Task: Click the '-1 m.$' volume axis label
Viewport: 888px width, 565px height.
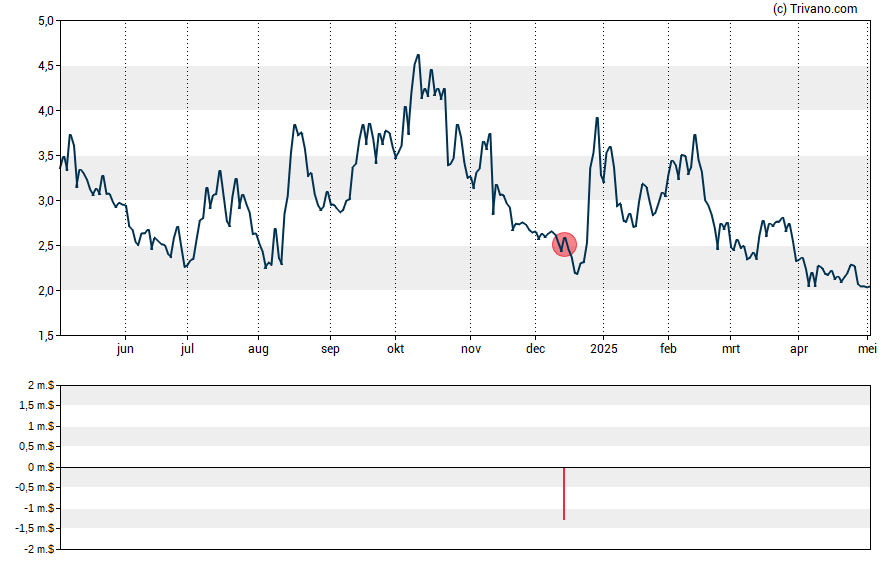Action: tap(39, 508)
